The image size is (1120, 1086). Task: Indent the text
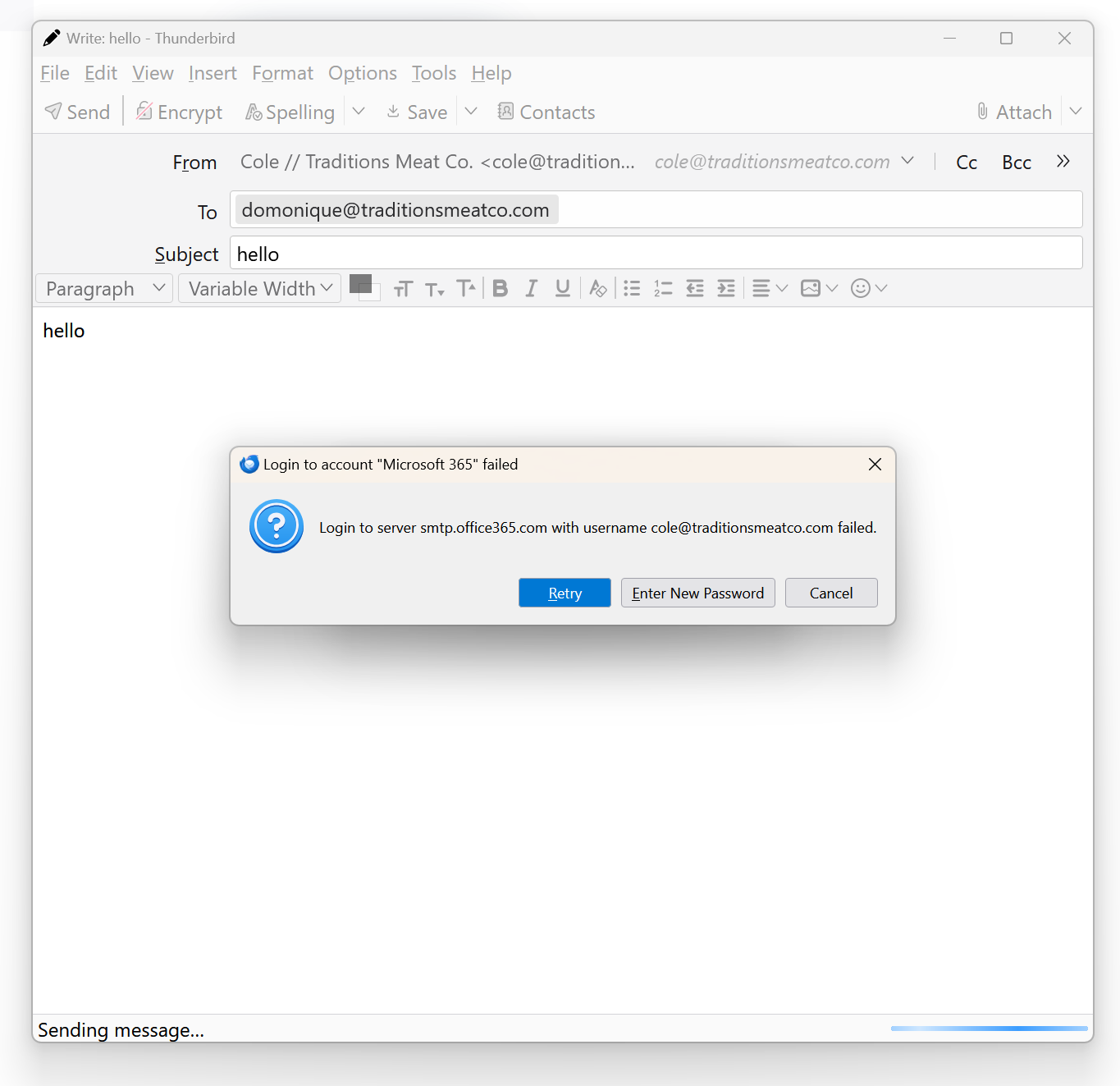click(x=726, y=288)
